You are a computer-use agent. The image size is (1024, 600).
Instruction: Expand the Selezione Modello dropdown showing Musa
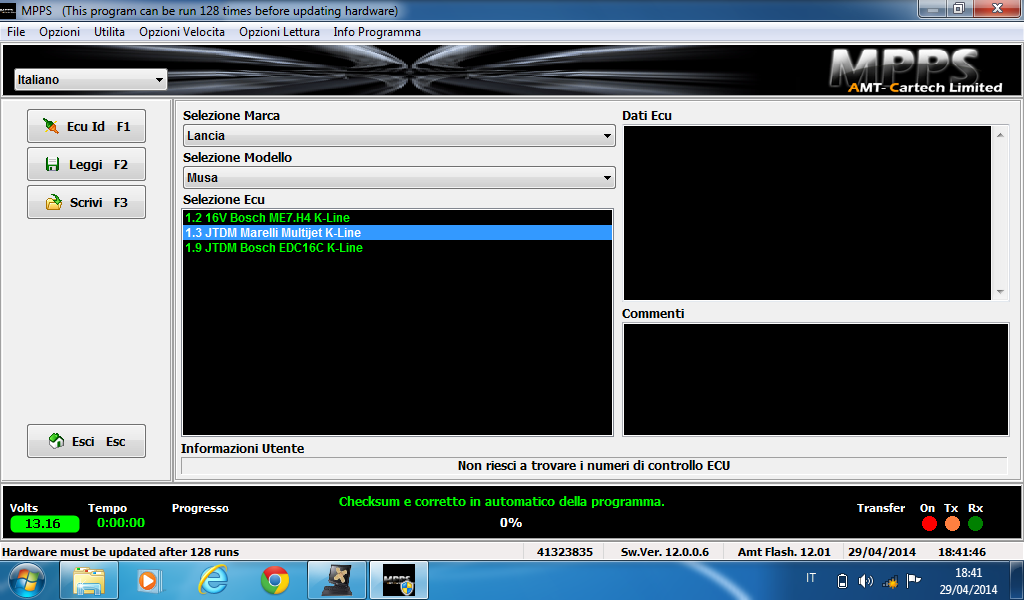(x=399, y=178)
